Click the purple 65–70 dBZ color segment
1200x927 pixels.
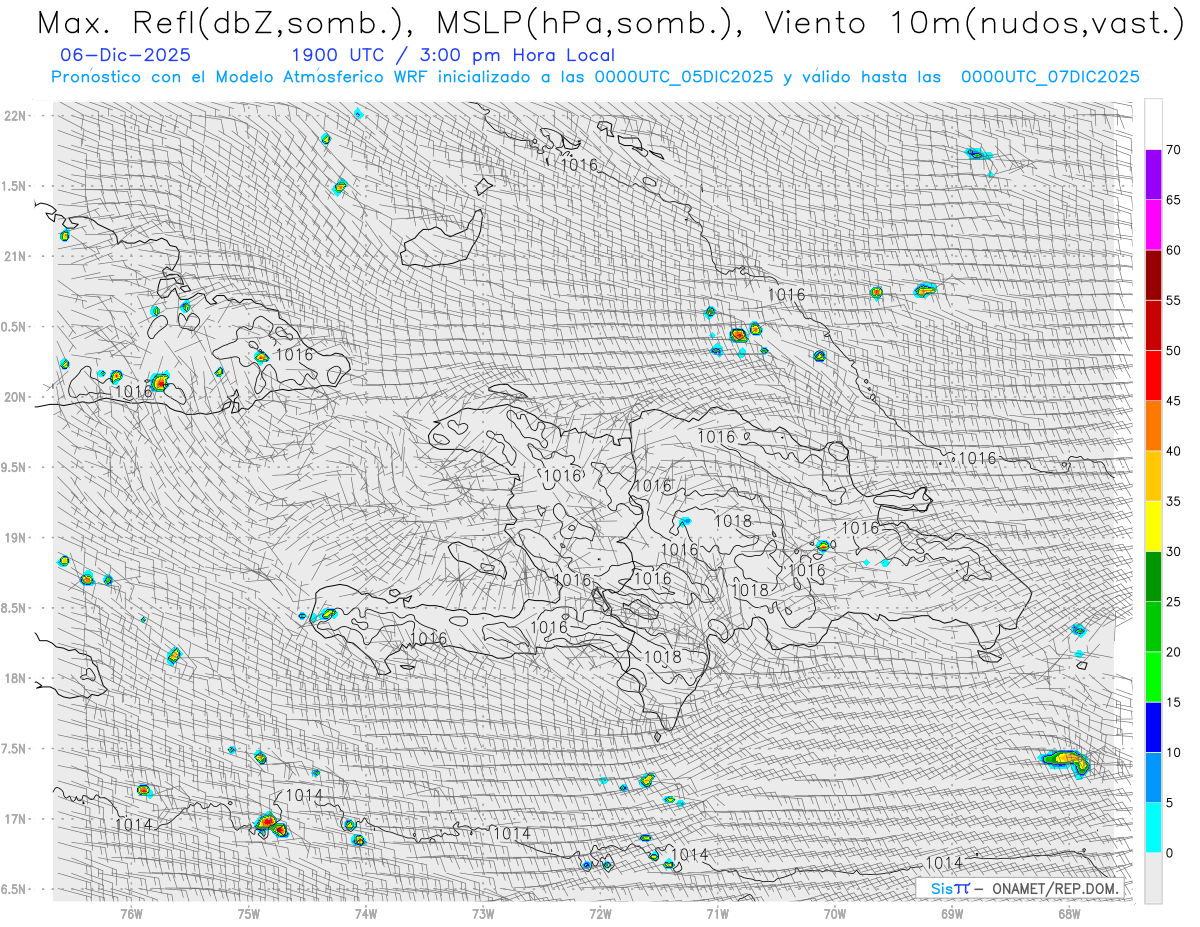[1153, 175]
